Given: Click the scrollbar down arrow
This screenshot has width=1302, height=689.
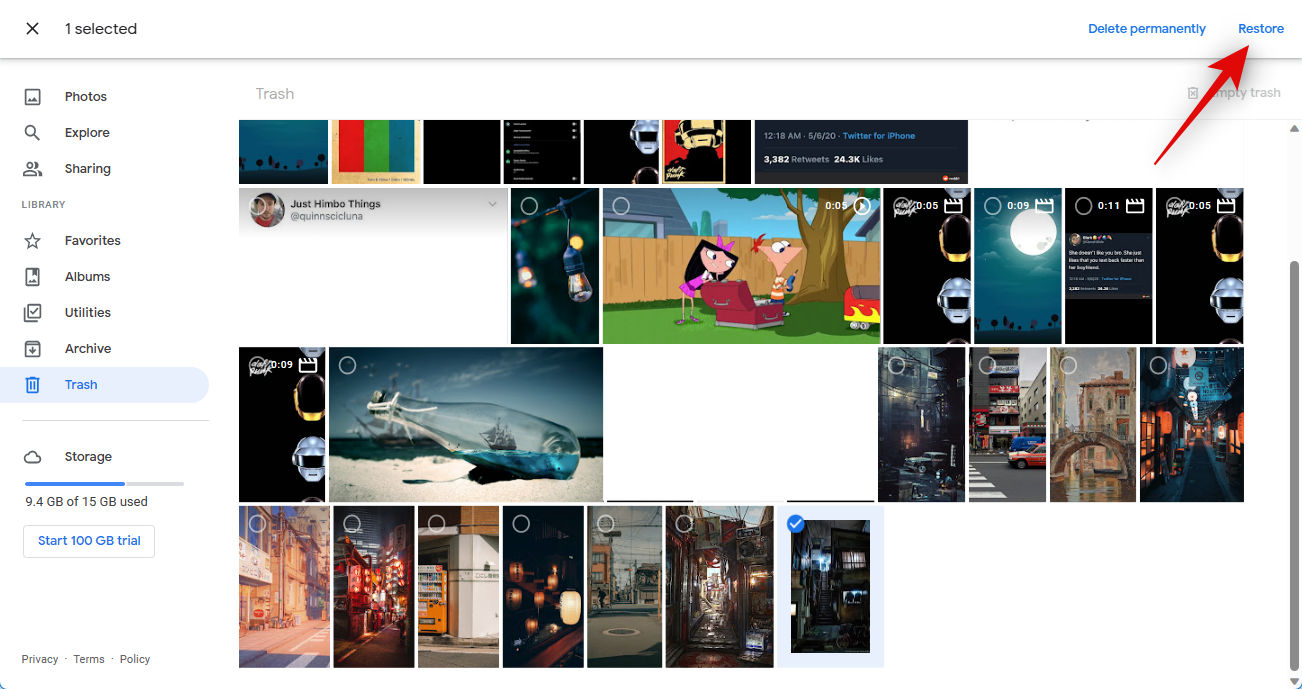Looking at the screenshot, I should [1296, 682].
